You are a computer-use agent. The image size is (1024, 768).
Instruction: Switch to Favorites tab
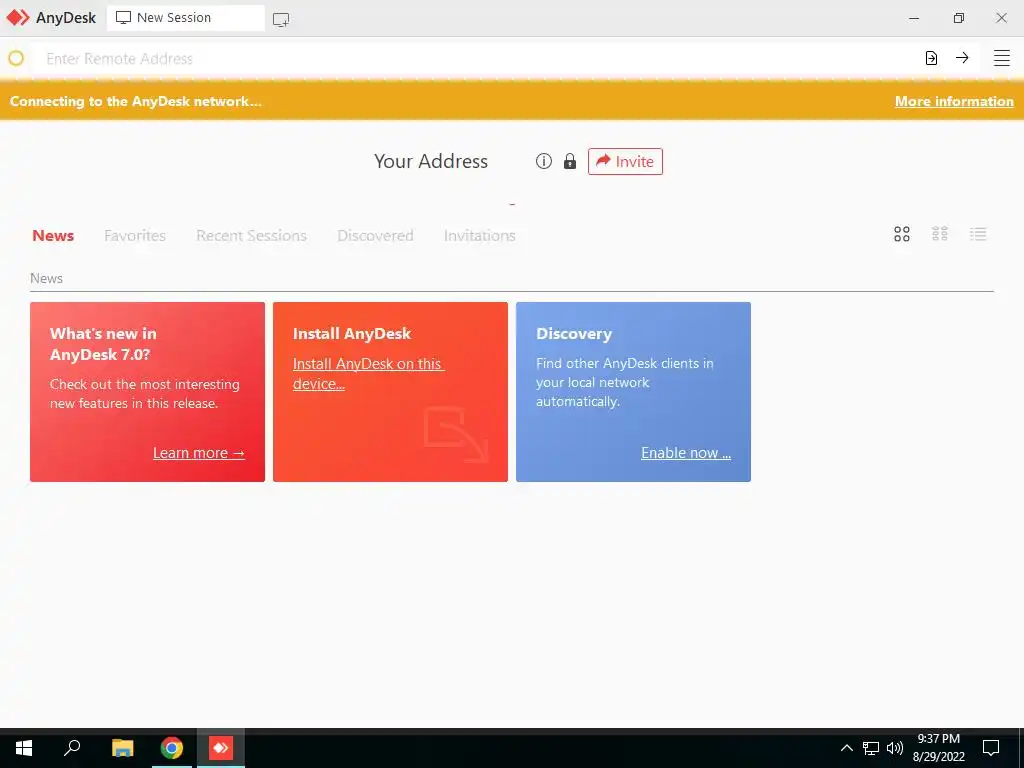(x=135, y=236)
